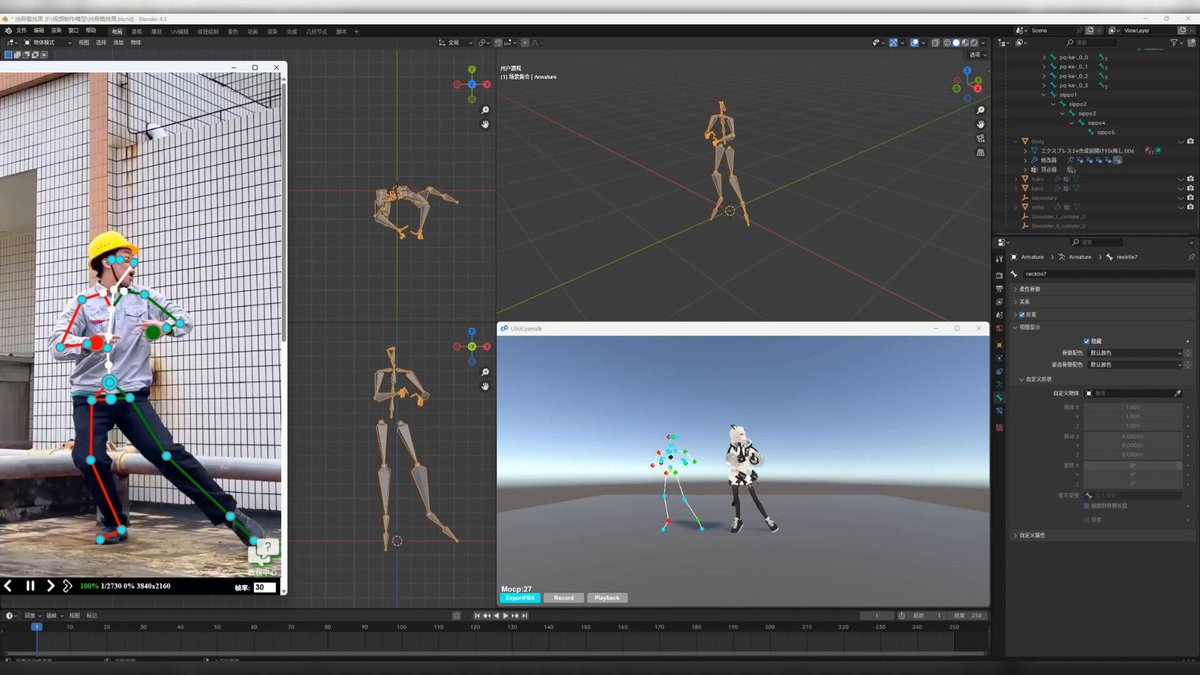
Task: Click the Blender logo icon in the menu bar
Action: point(8,31)
